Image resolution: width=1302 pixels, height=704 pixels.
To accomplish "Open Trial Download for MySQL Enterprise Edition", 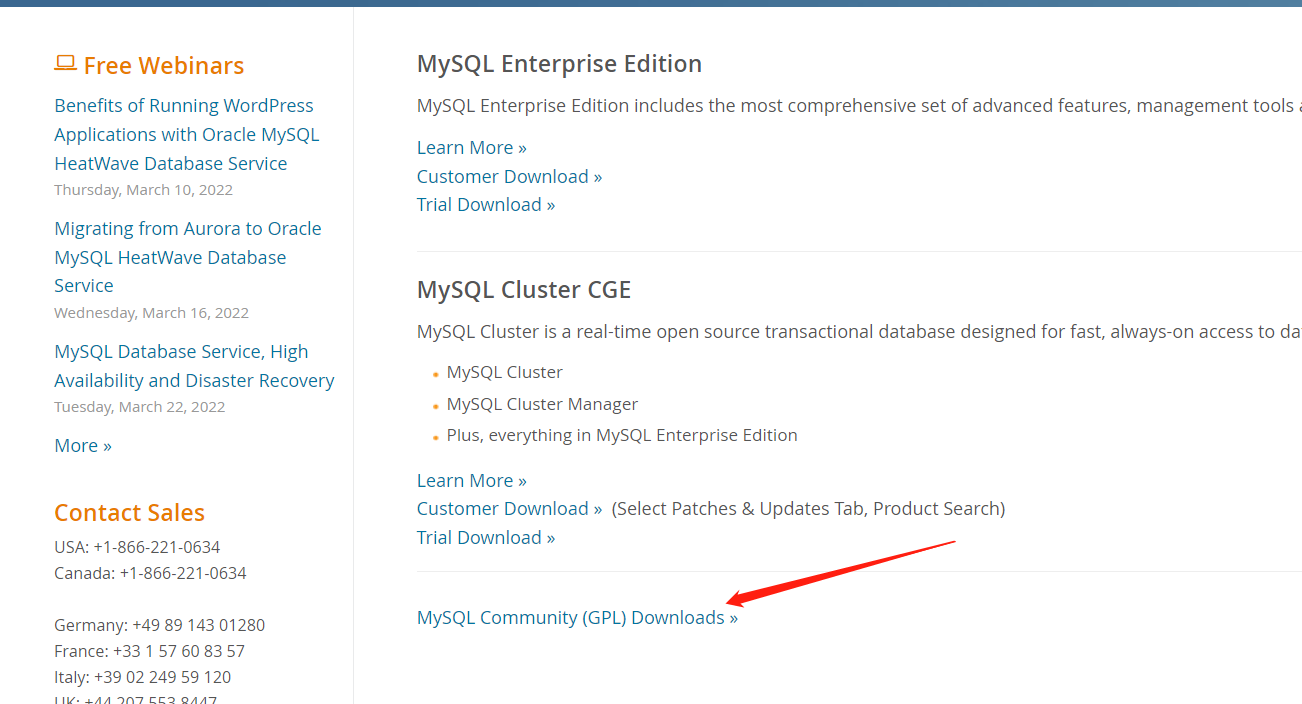I will [485, 205].
